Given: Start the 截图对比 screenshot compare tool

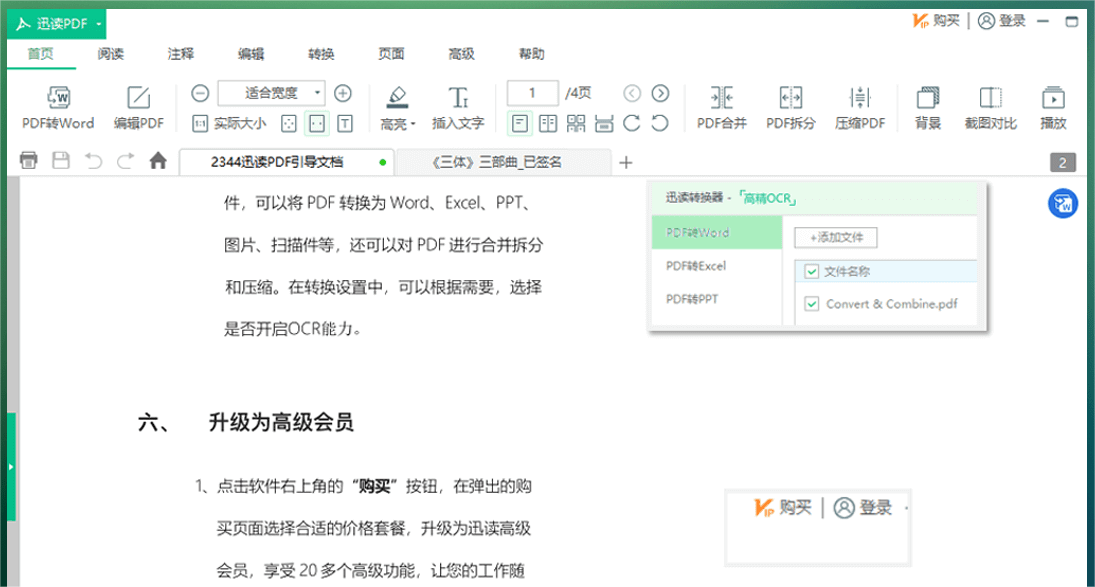Looking at the screenshot, I should (x=990, y=107).
